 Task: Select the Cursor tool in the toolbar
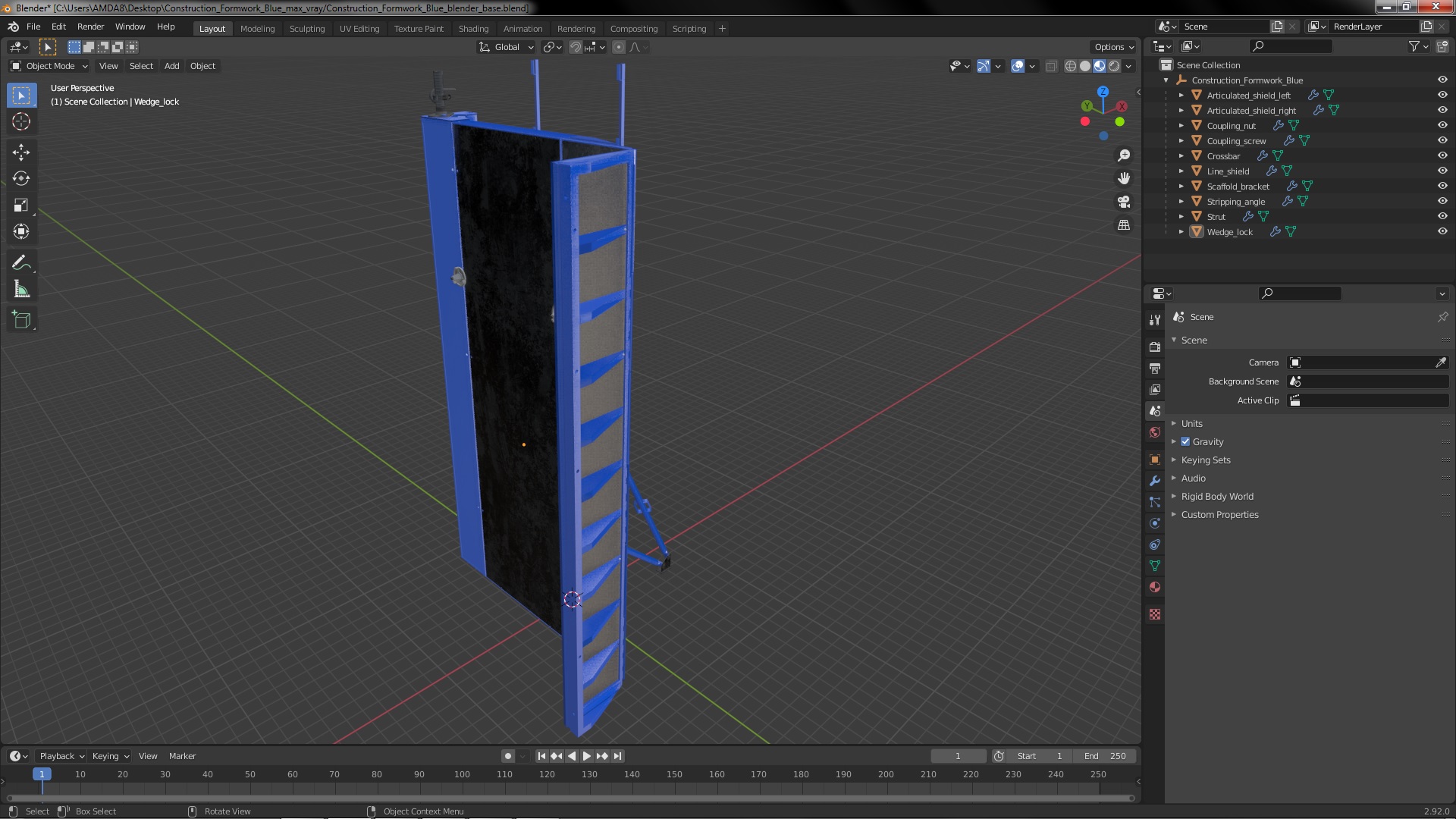21,121
